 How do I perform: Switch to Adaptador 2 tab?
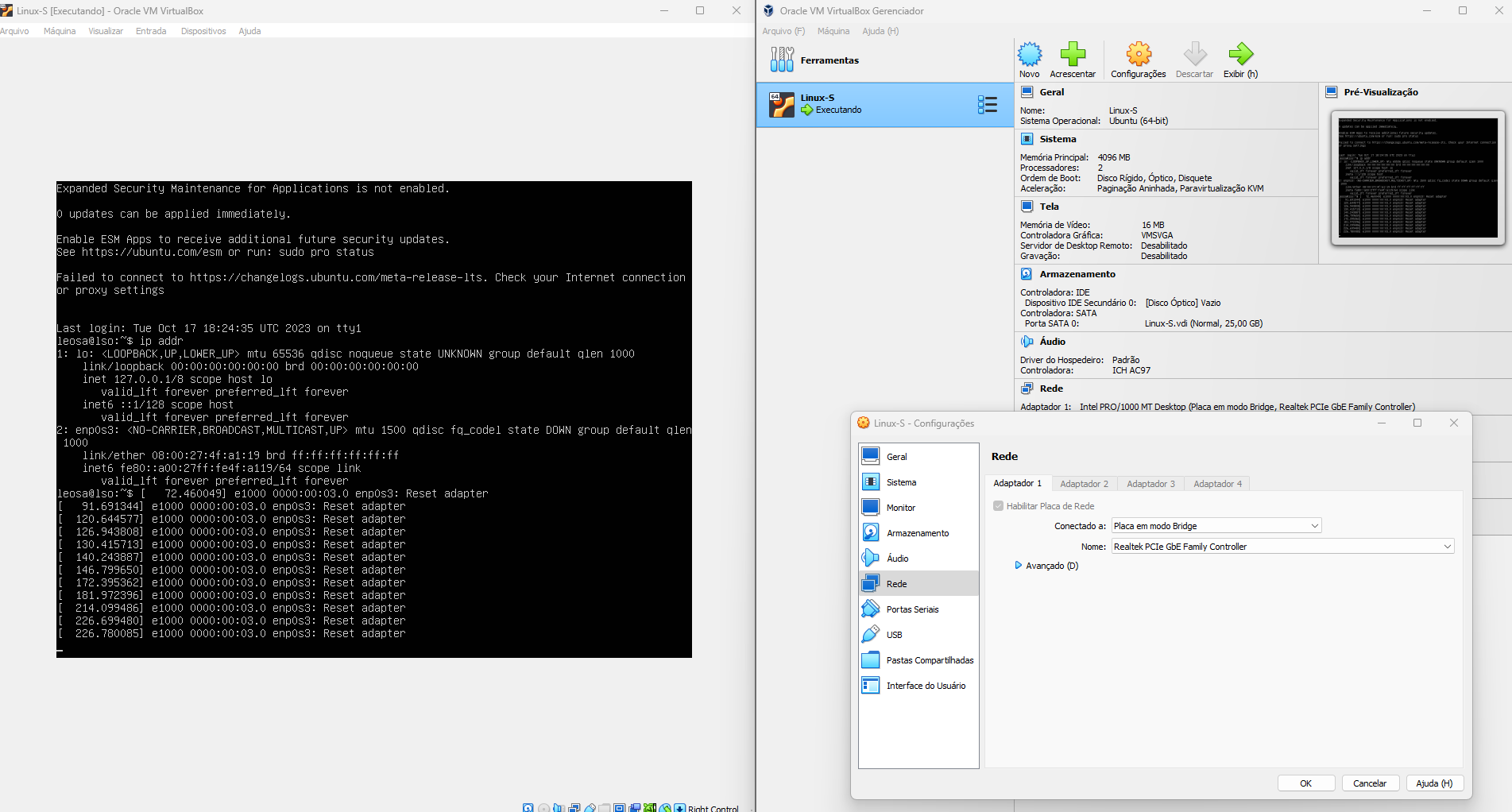coord(1084,484)
